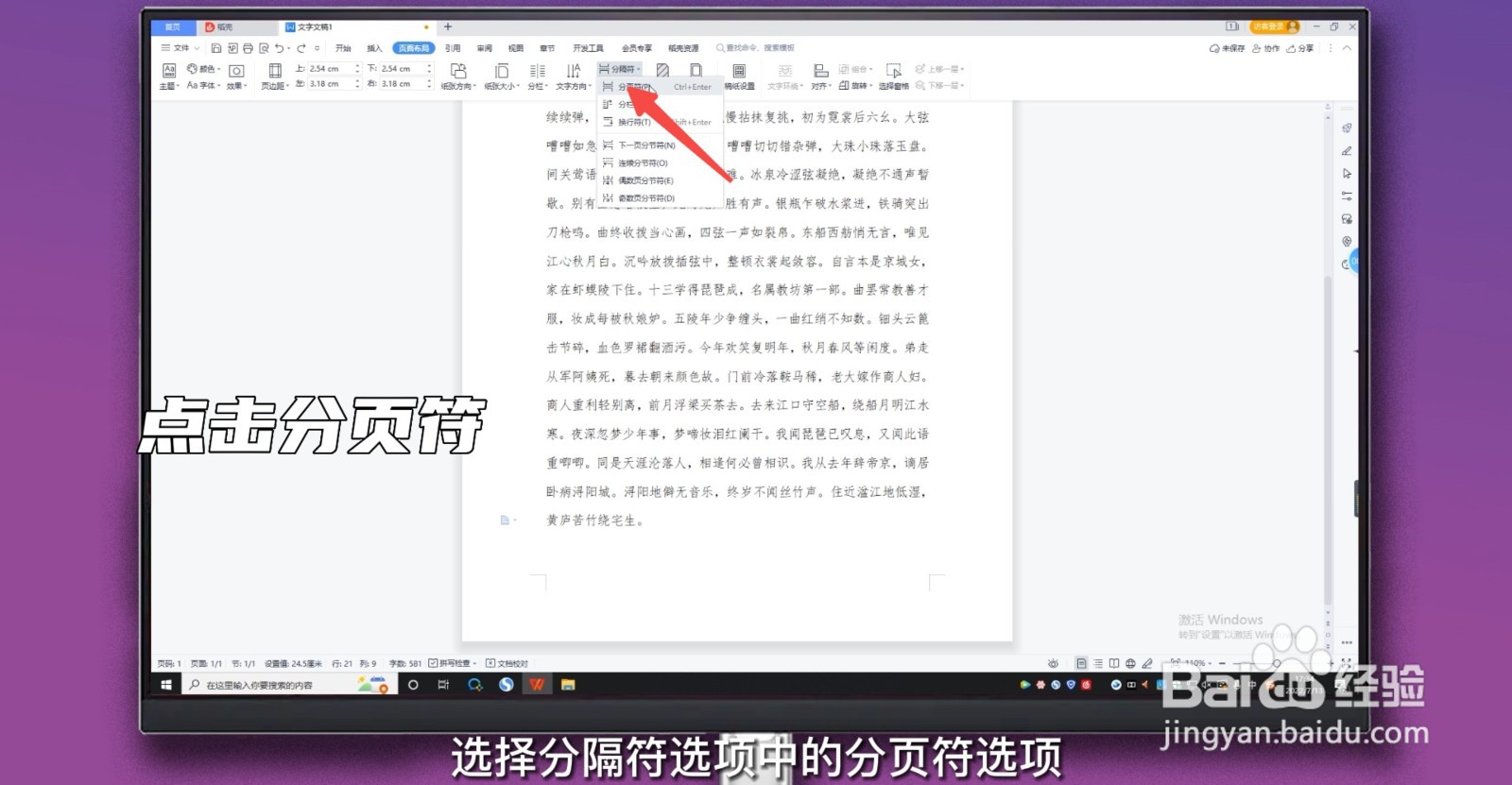Click 未保存 (Unsaved) cloud button
The image size is (1512, 785).
coord(1227,48)
